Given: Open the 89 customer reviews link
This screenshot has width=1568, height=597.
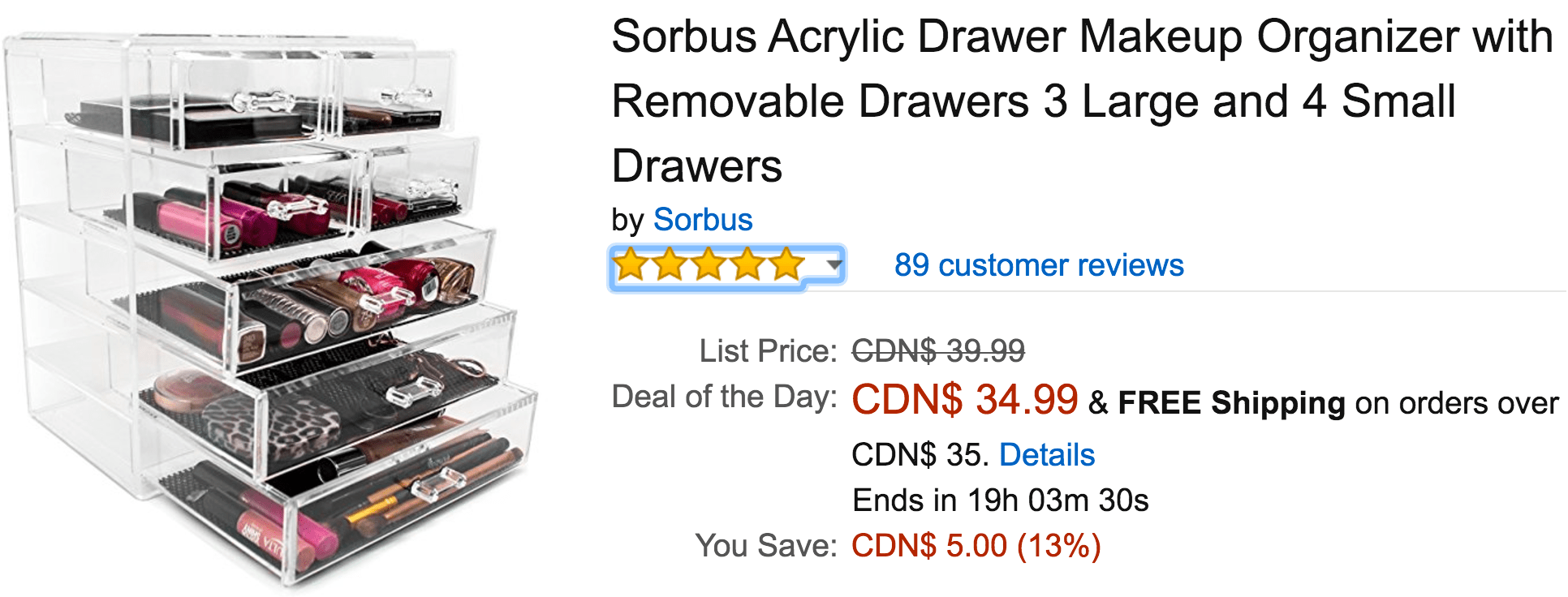Looking at the screenshot, I should (1039, 265).
